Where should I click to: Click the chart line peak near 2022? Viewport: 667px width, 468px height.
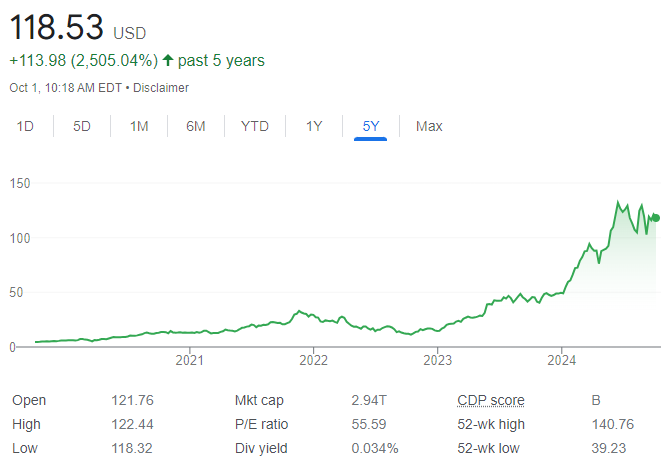coord(299,312)
